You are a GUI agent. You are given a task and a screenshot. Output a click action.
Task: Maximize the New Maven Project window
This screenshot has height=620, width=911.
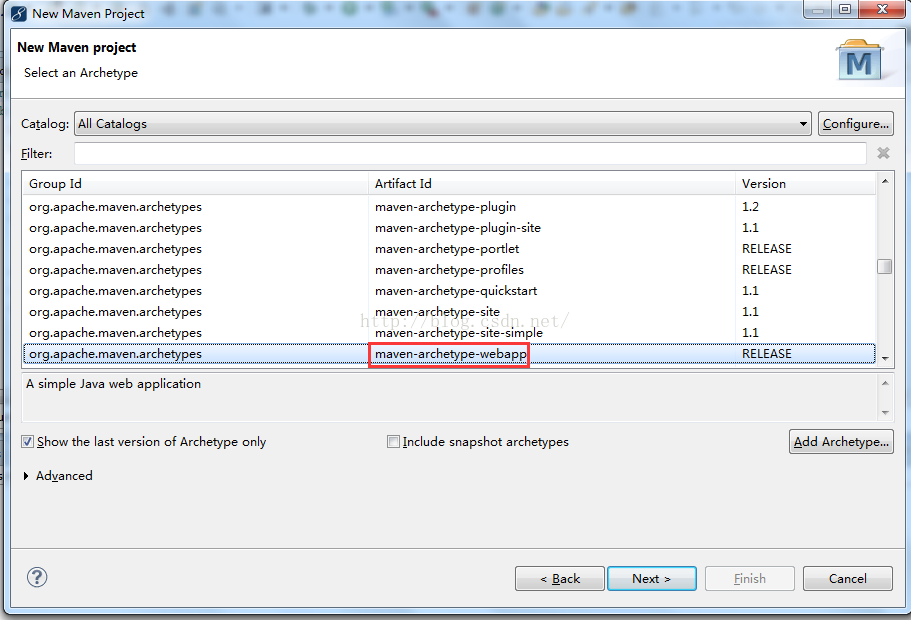(x=845, y=9)
